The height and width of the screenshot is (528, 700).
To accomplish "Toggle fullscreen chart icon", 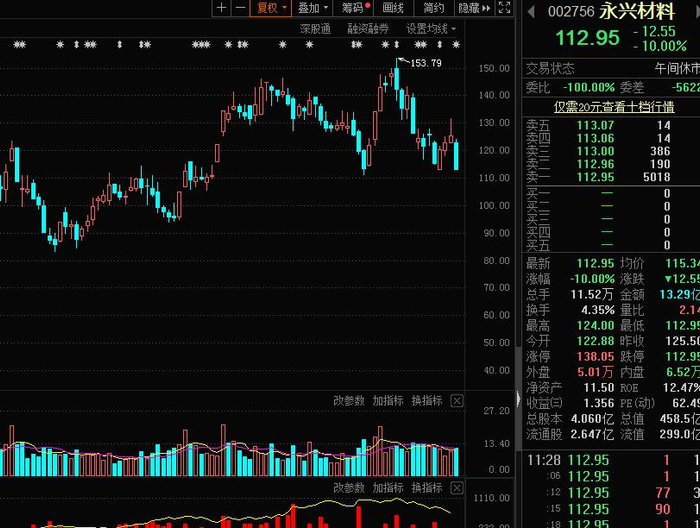I will pyautogui.click(x=504, y=8).
